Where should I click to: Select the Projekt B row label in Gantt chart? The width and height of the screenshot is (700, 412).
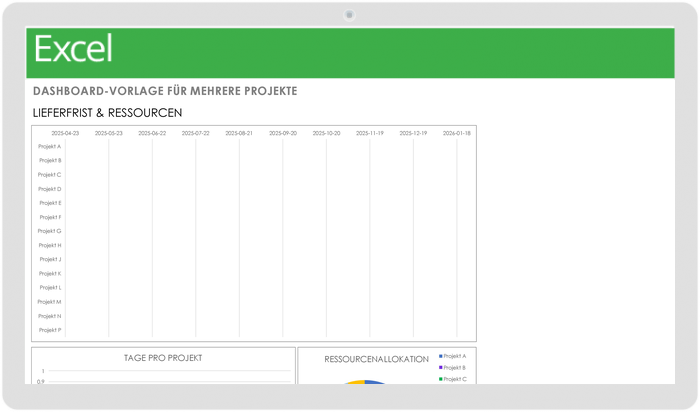coord(50,161)
